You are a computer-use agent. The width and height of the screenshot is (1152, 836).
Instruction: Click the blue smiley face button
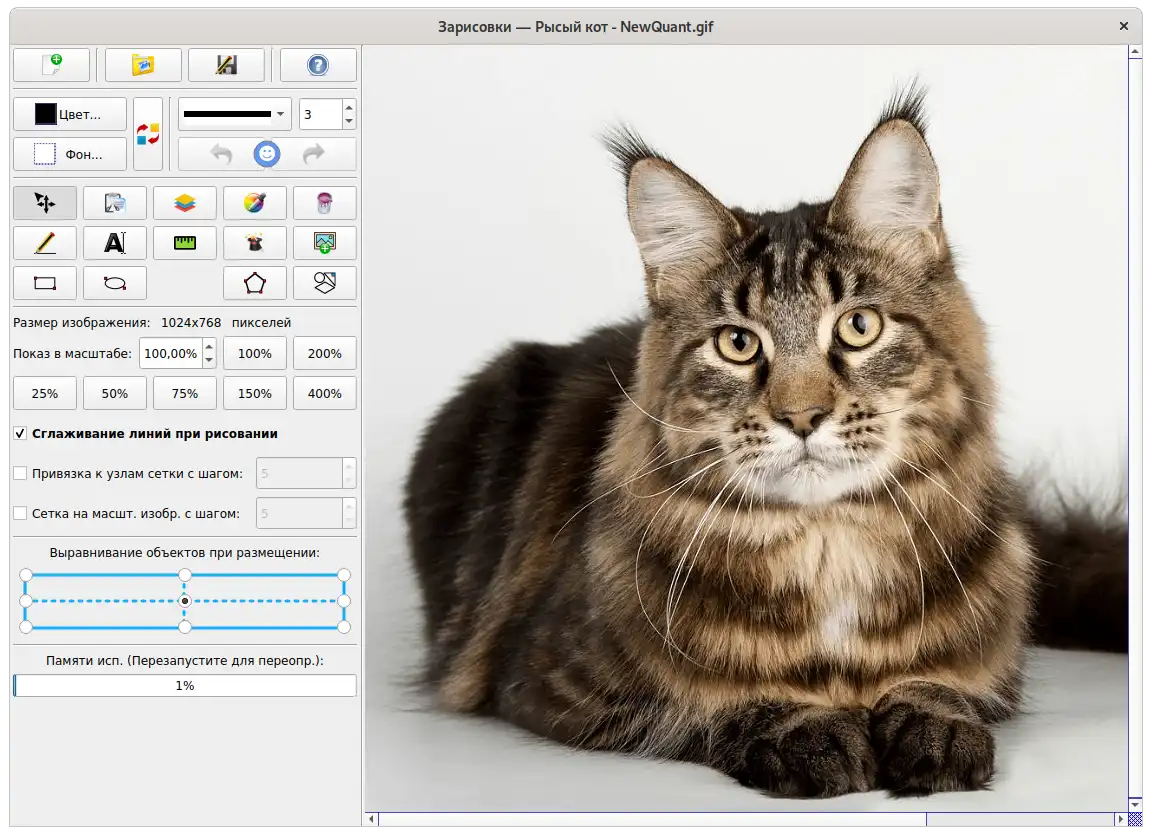[267, 154]
